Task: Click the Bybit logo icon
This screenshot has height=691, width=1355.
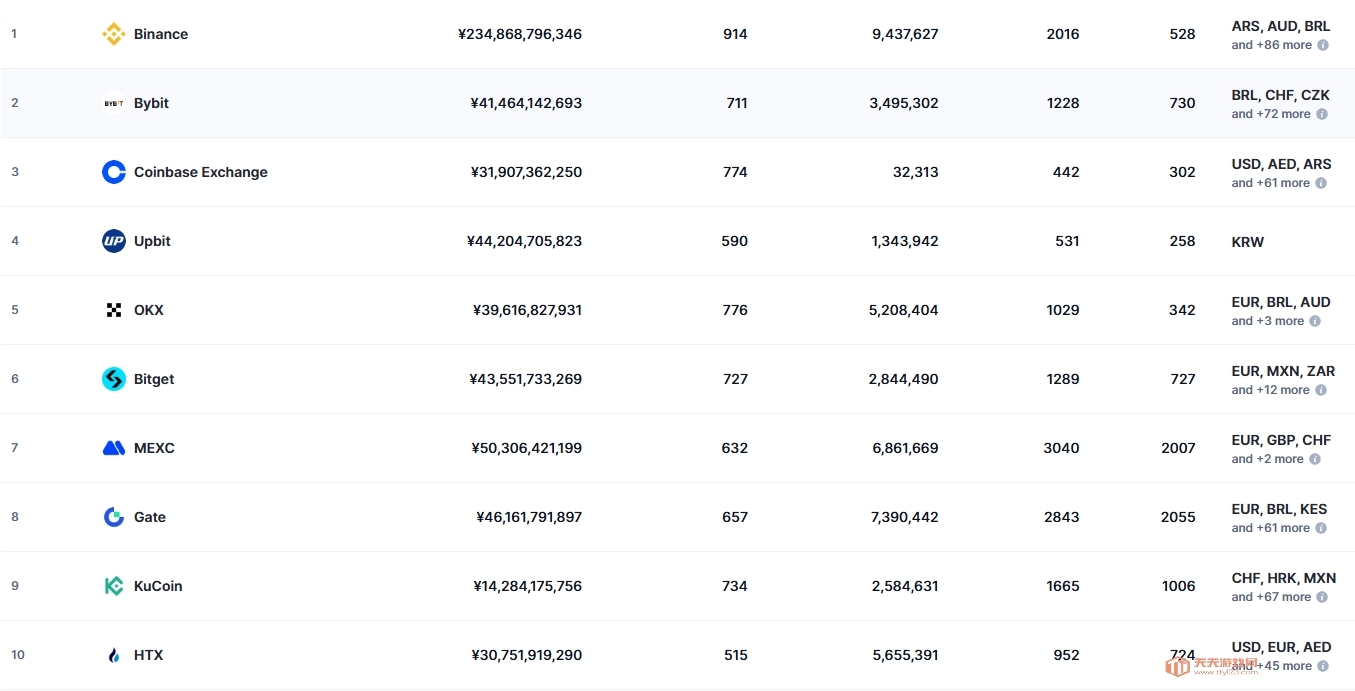Action: pyautogui.click(x=114, y=103)
